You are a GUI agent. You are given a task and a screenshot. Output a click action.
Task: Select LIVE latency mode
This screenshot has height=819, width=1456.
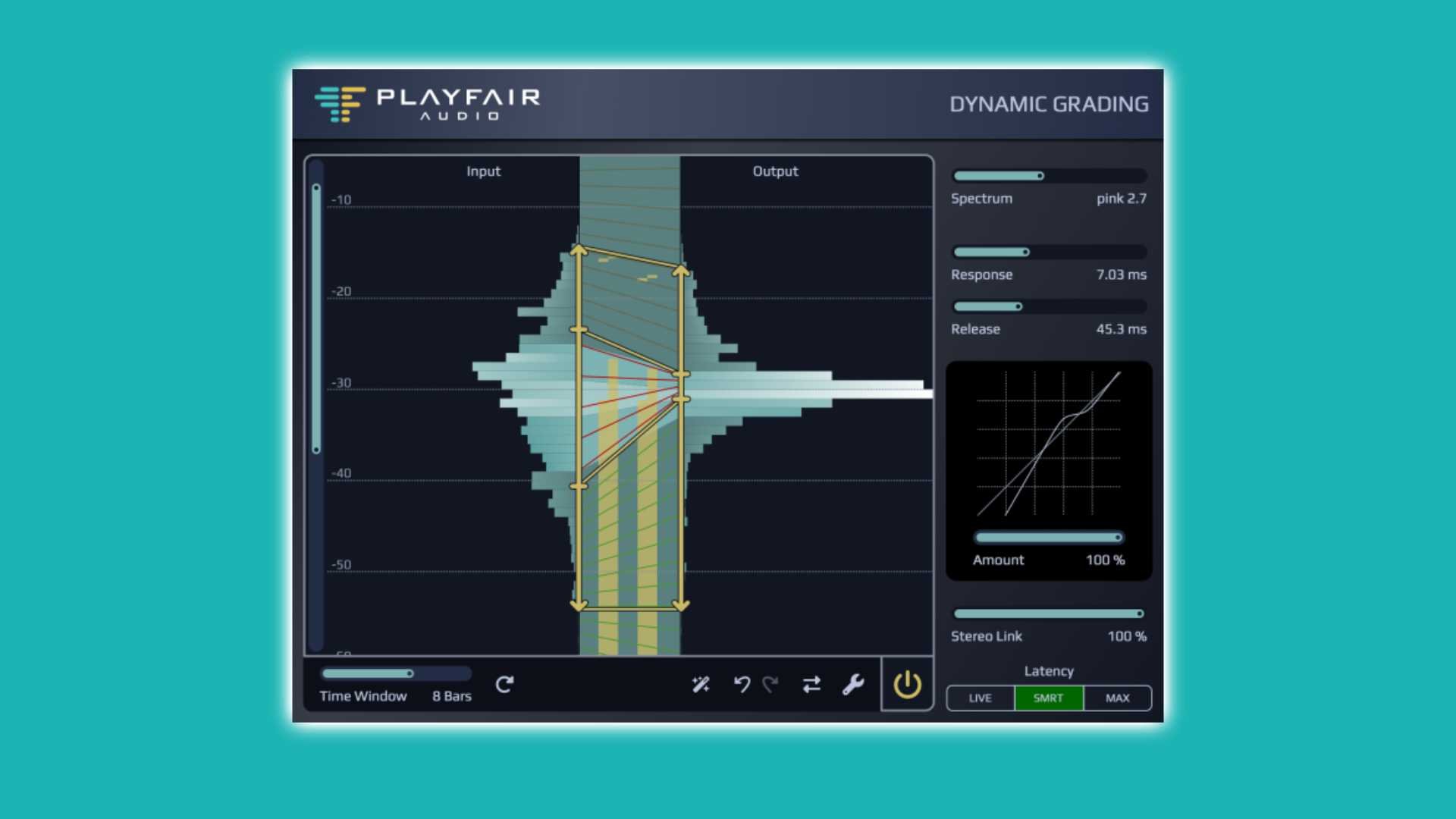click(980, 698)
